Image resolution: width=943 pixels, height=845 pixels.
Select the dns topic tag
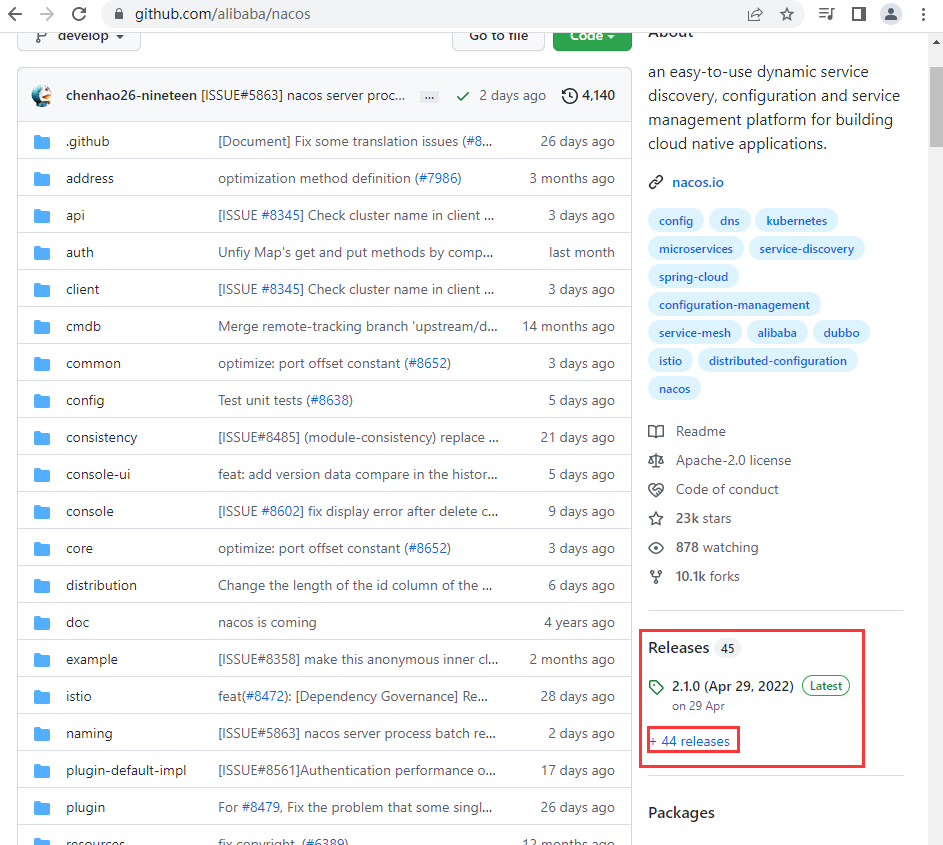730,221
